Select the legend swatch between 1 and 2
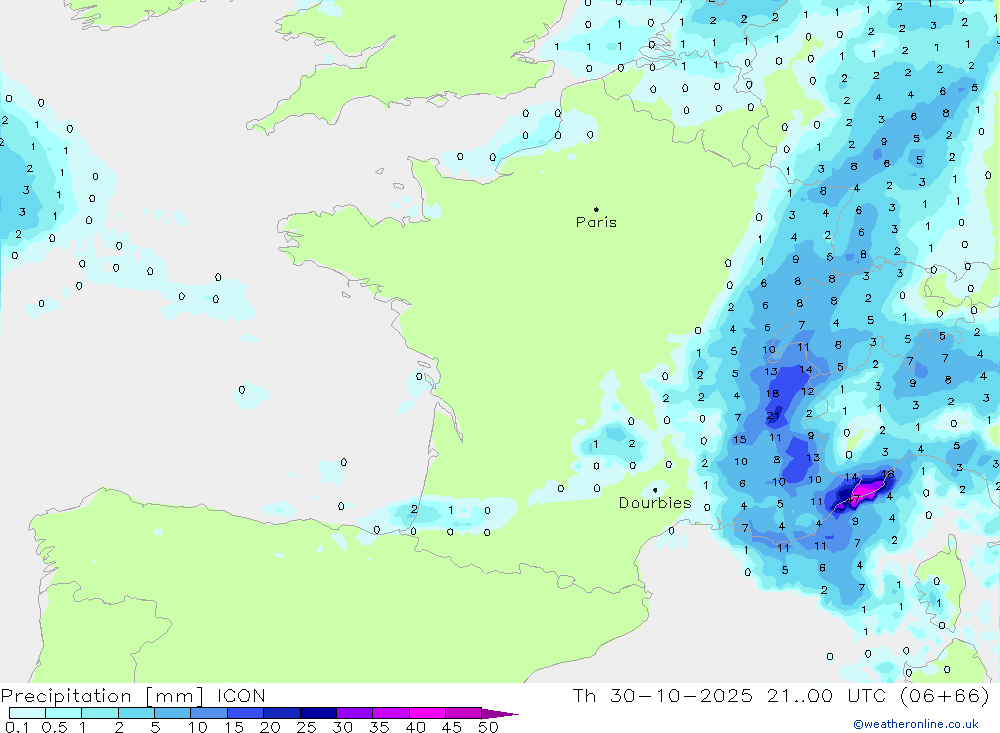Screen dimensions: 1000x733 pos(99,713)
